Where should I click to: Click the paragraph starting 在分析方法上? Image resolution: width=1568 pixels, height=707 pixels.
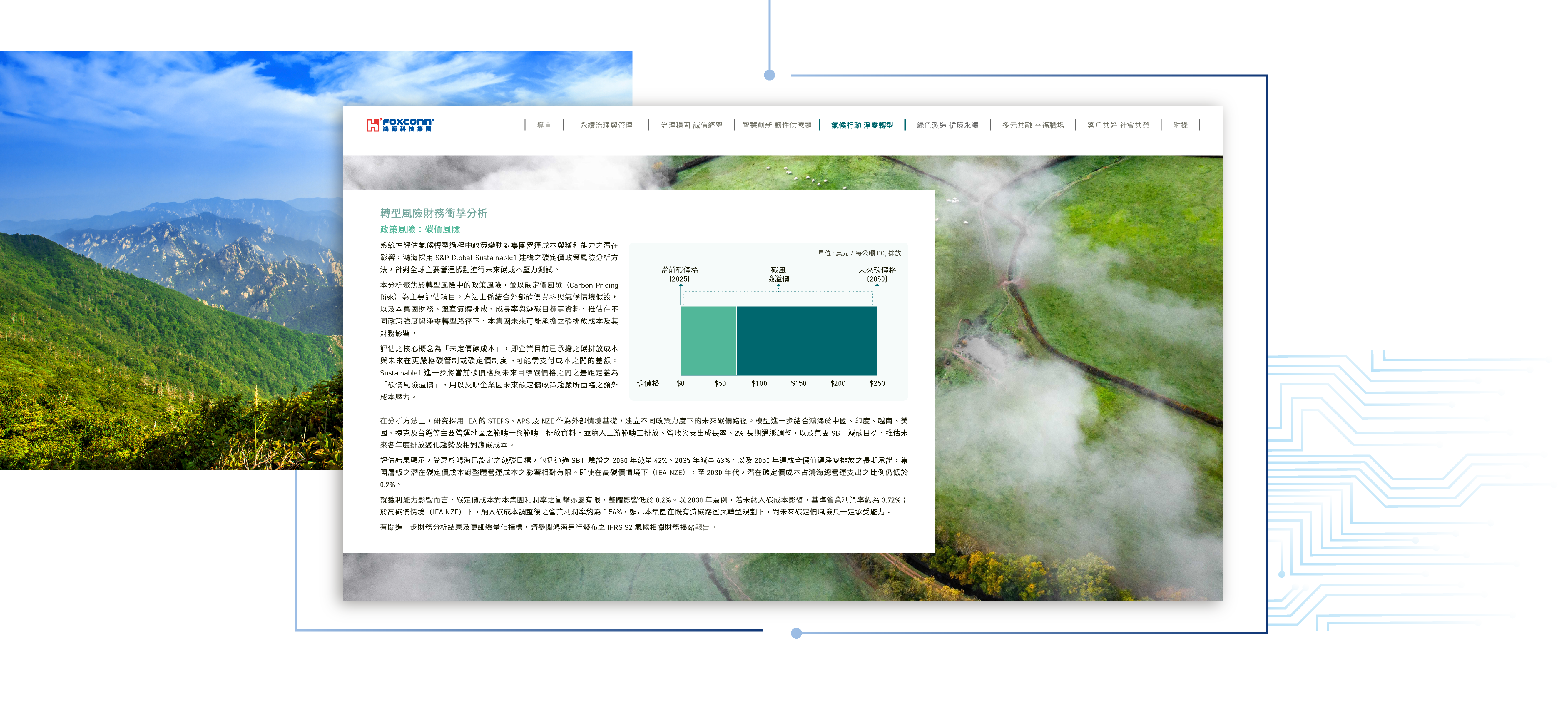[643, 433]
